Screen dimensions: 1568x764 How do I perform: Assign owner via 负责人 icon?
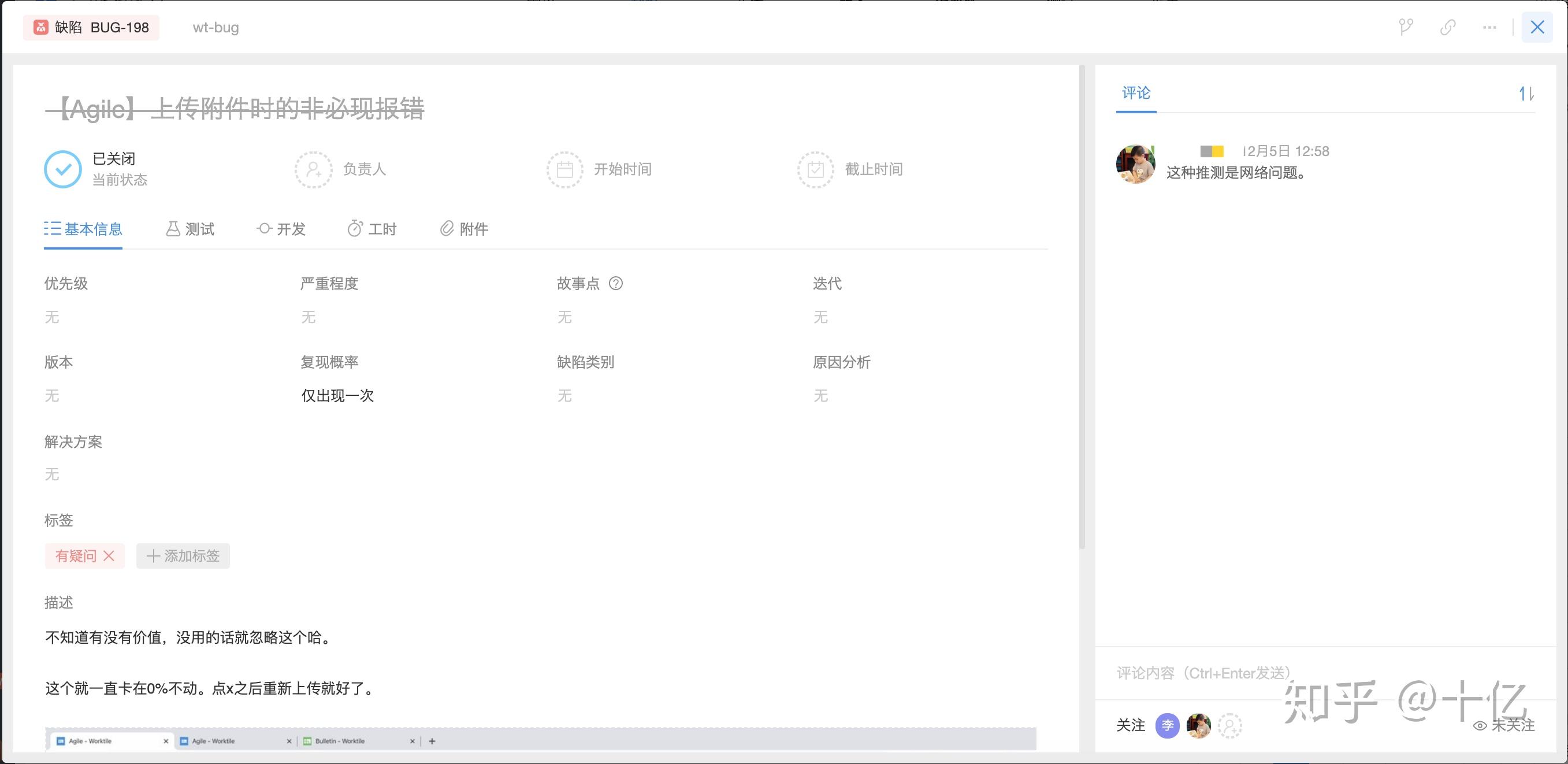[314, 169]
